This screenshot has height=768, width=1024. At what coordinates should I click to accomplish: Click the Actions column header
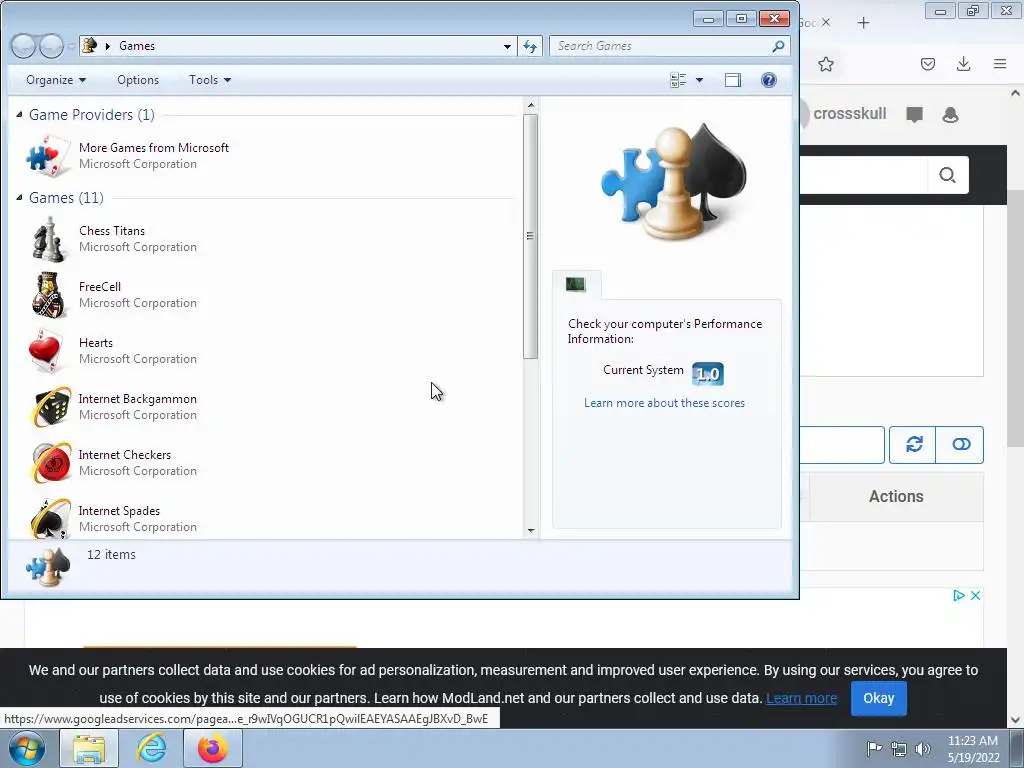coord(895,496)
